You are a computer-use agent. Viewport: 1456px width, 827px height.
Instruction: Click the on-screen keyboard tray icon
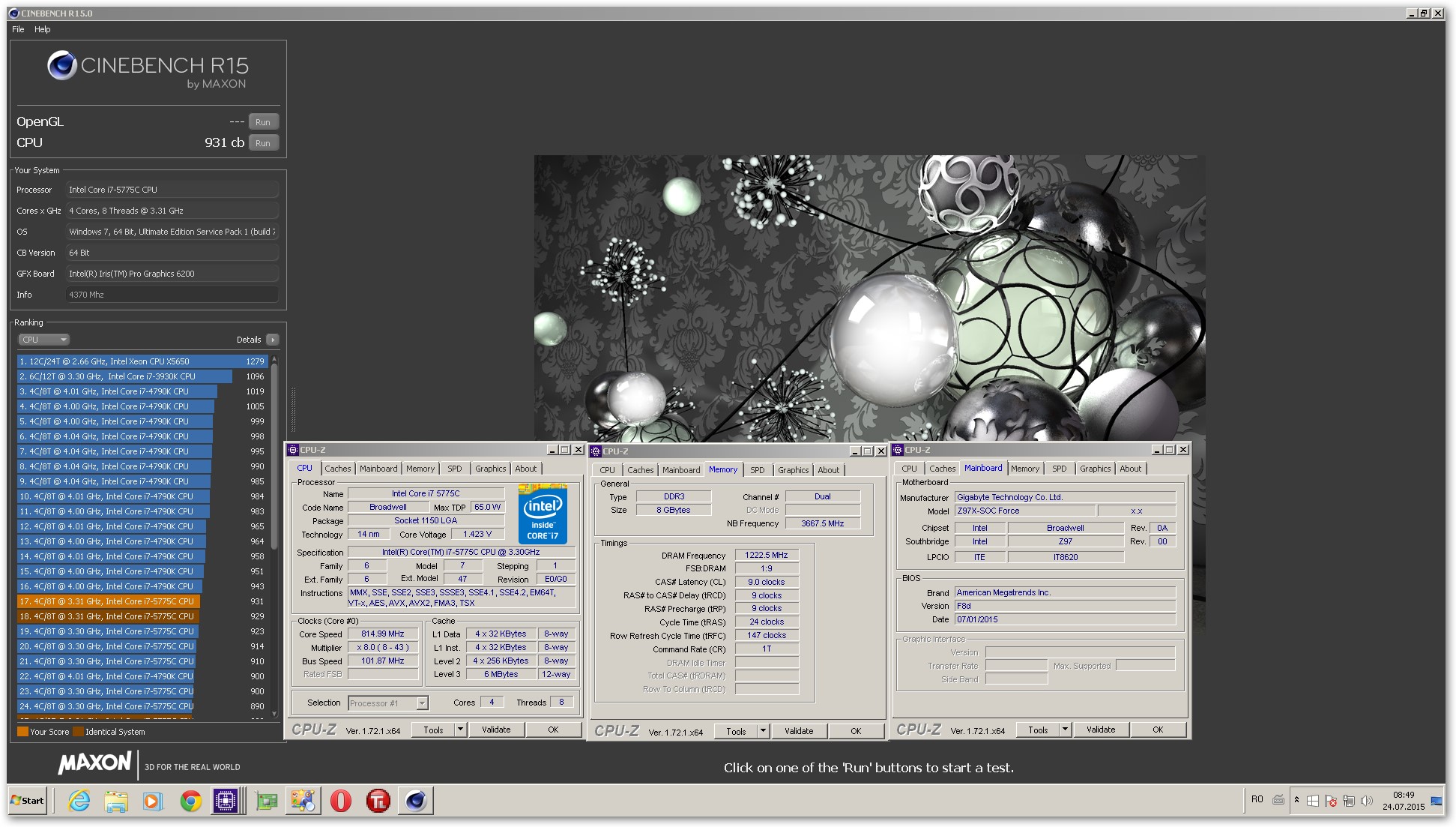point(1278,800)
